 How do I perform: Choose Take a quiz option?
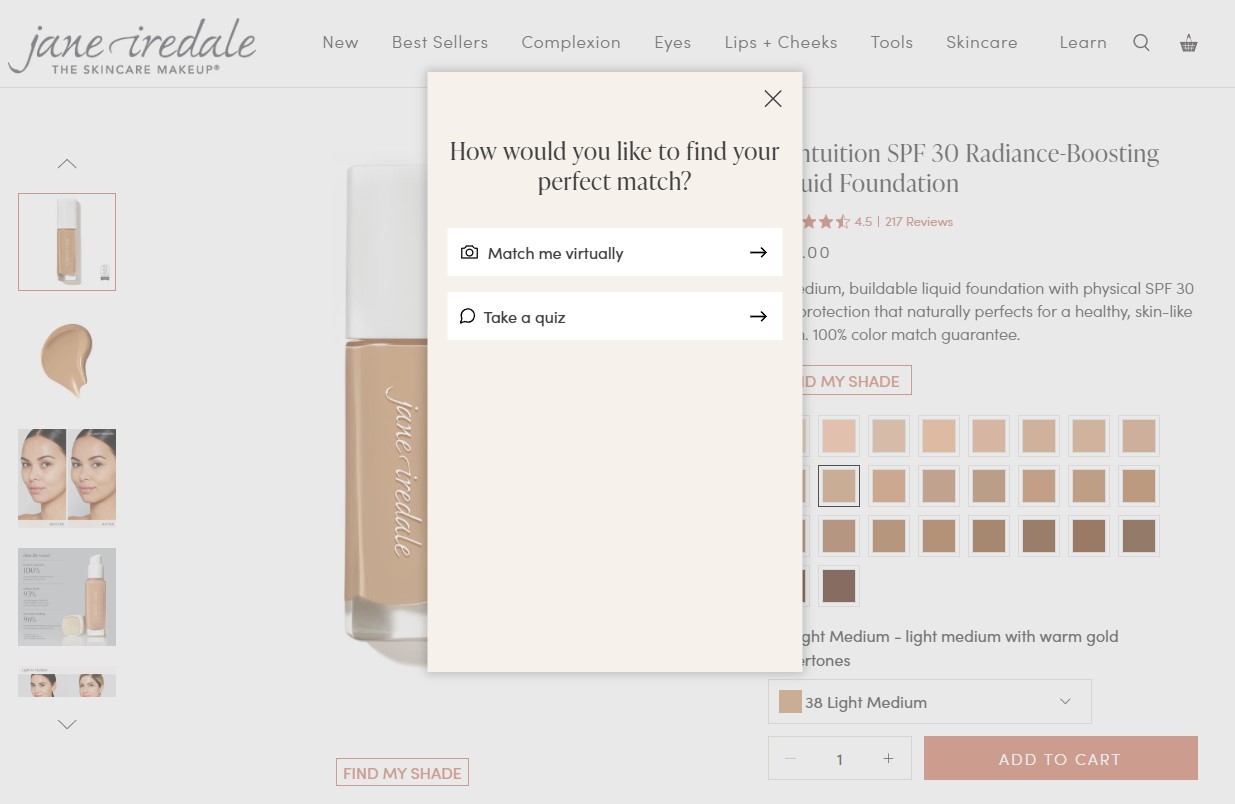(x=615, y=316)
